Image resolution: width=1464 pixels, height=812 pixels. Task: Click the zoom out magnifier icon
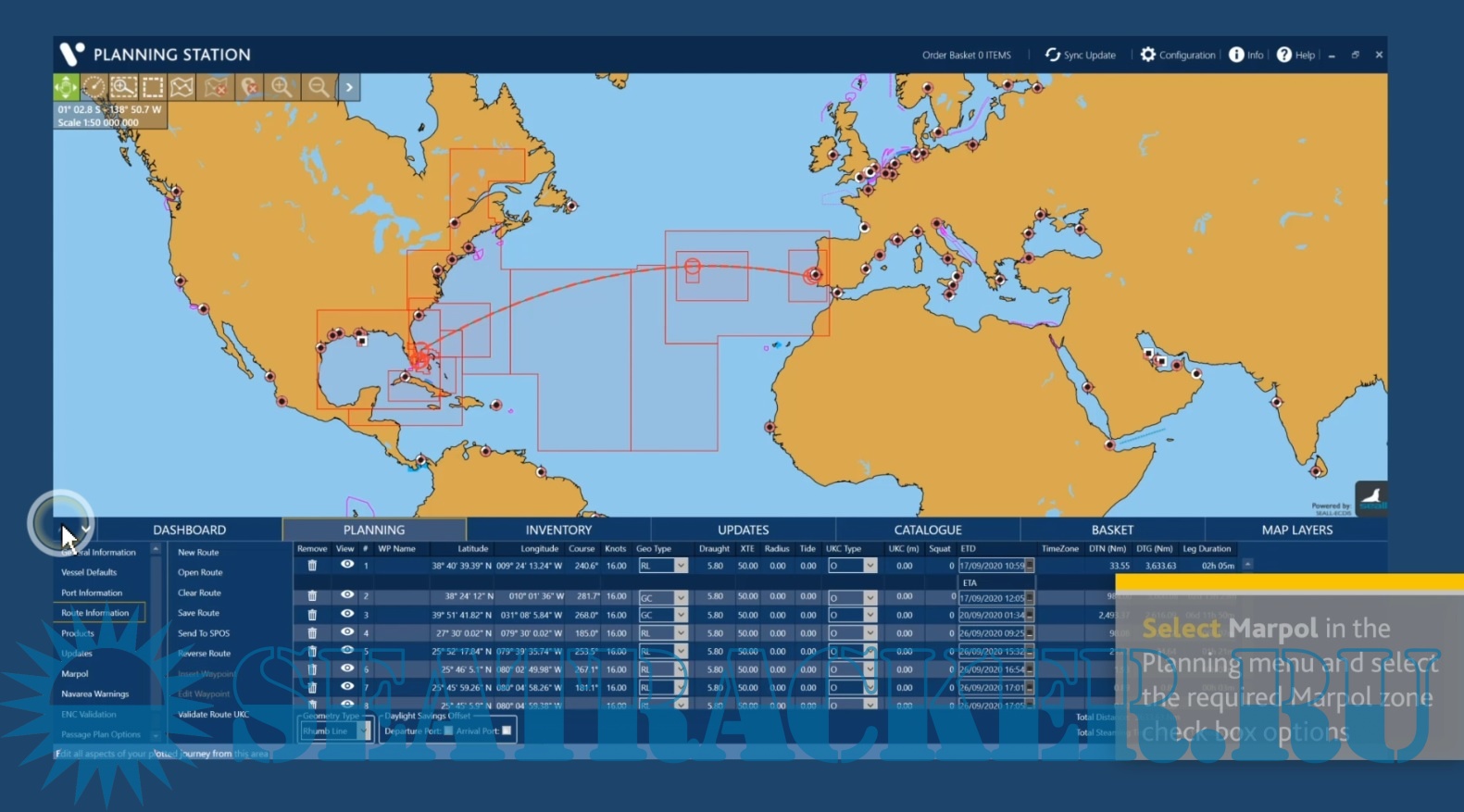tap(319, 87)
